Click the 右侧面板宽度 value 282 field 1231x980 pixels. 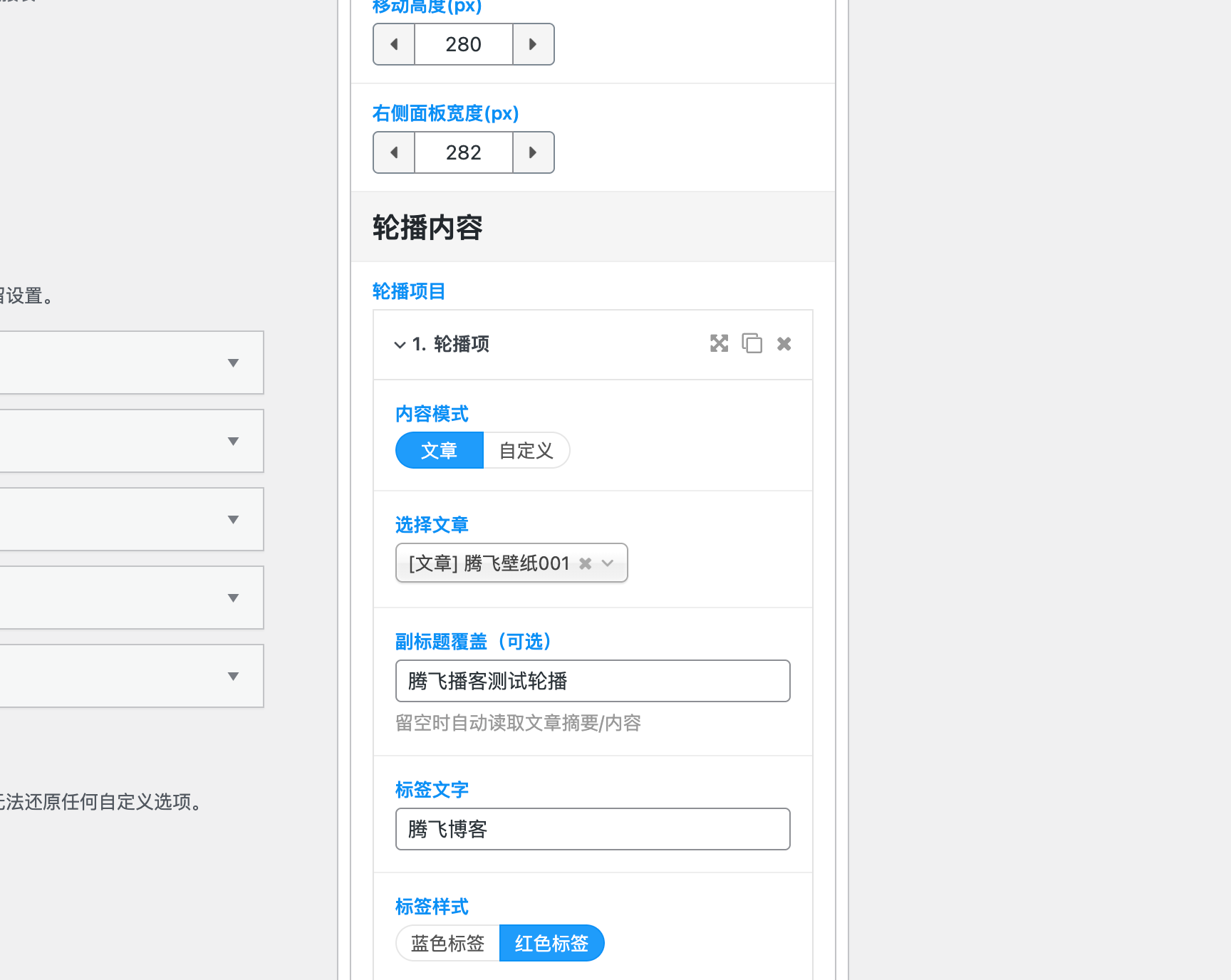tap(463, 152)
